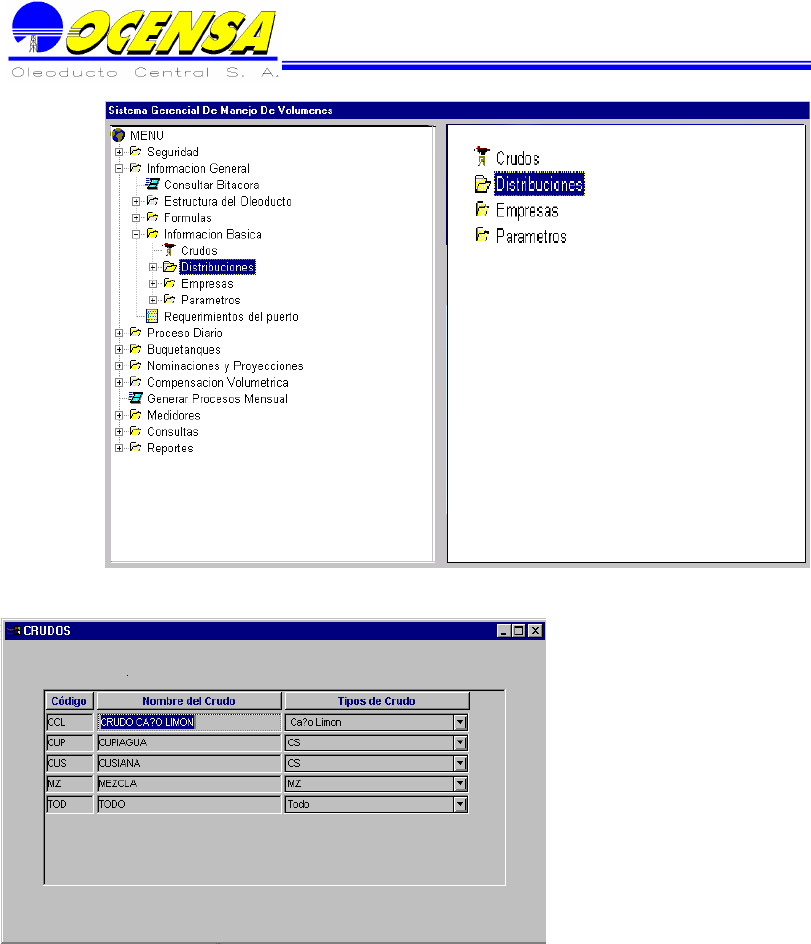Click the Código column header
The height and width of the screenshot is (944, 811).
tap(69, 701)
